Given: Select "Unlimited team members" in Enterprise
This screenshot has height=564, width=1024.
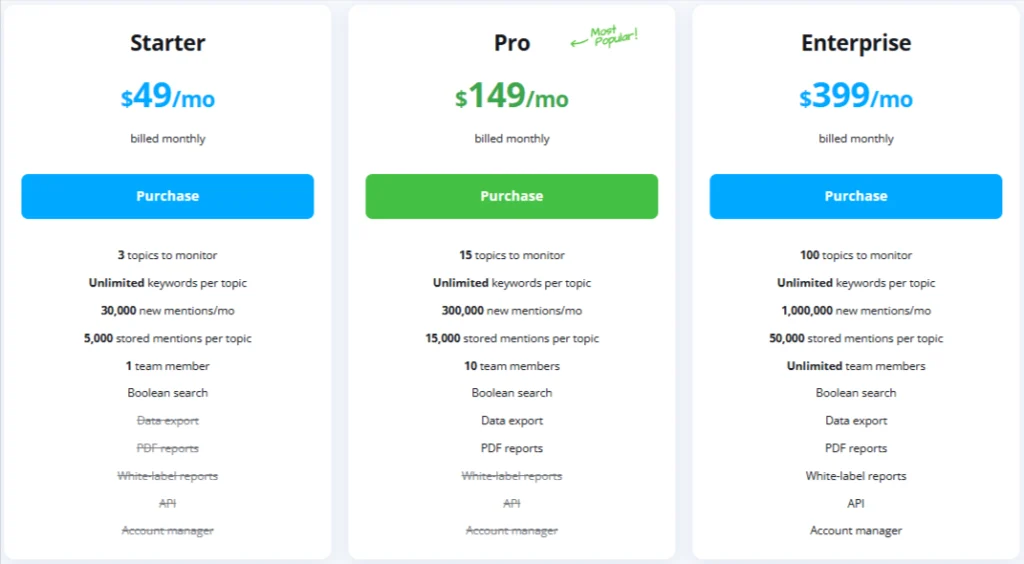Looking at the screenshot, I should (x=855, y=366).
